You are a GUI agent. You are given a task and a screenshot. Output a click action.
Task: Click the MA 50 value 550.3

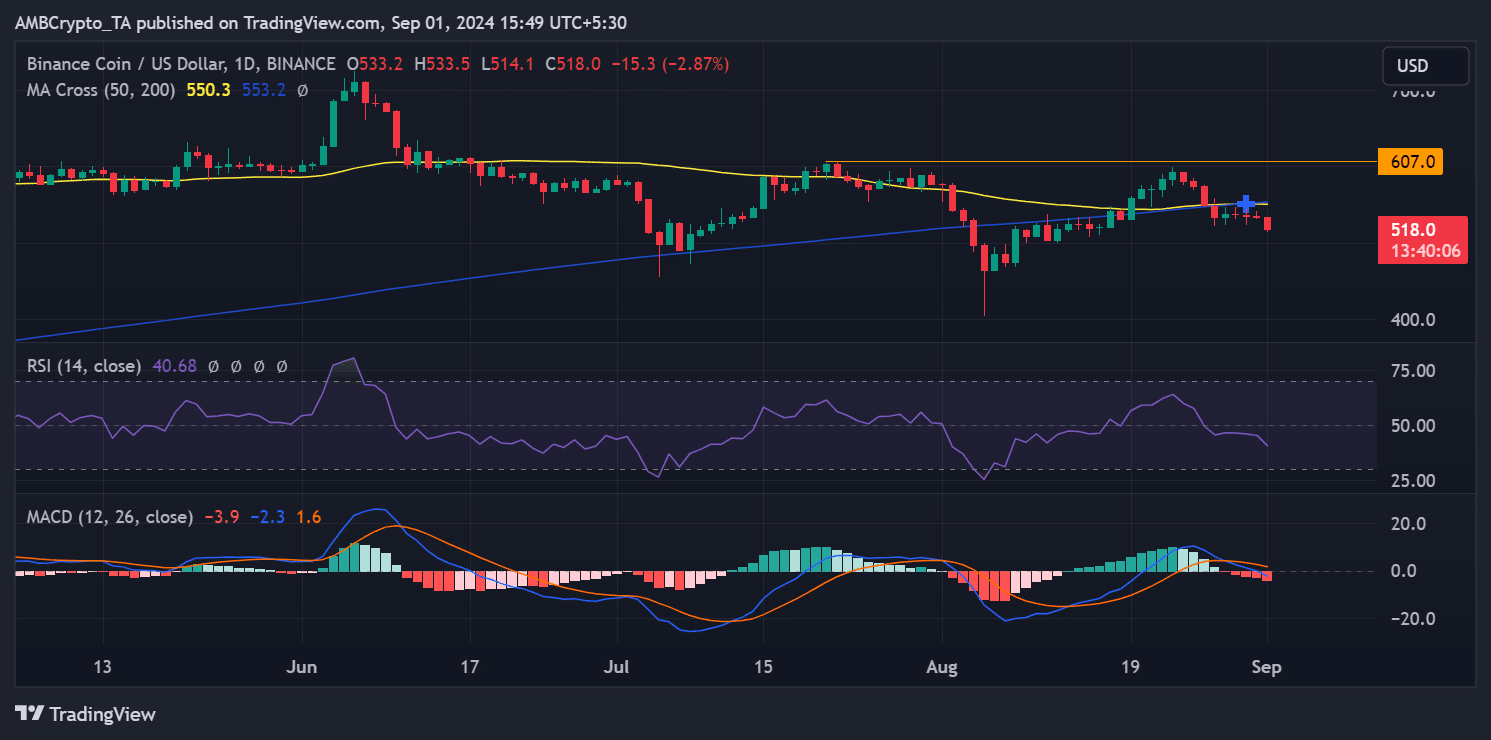coord(209,90)
